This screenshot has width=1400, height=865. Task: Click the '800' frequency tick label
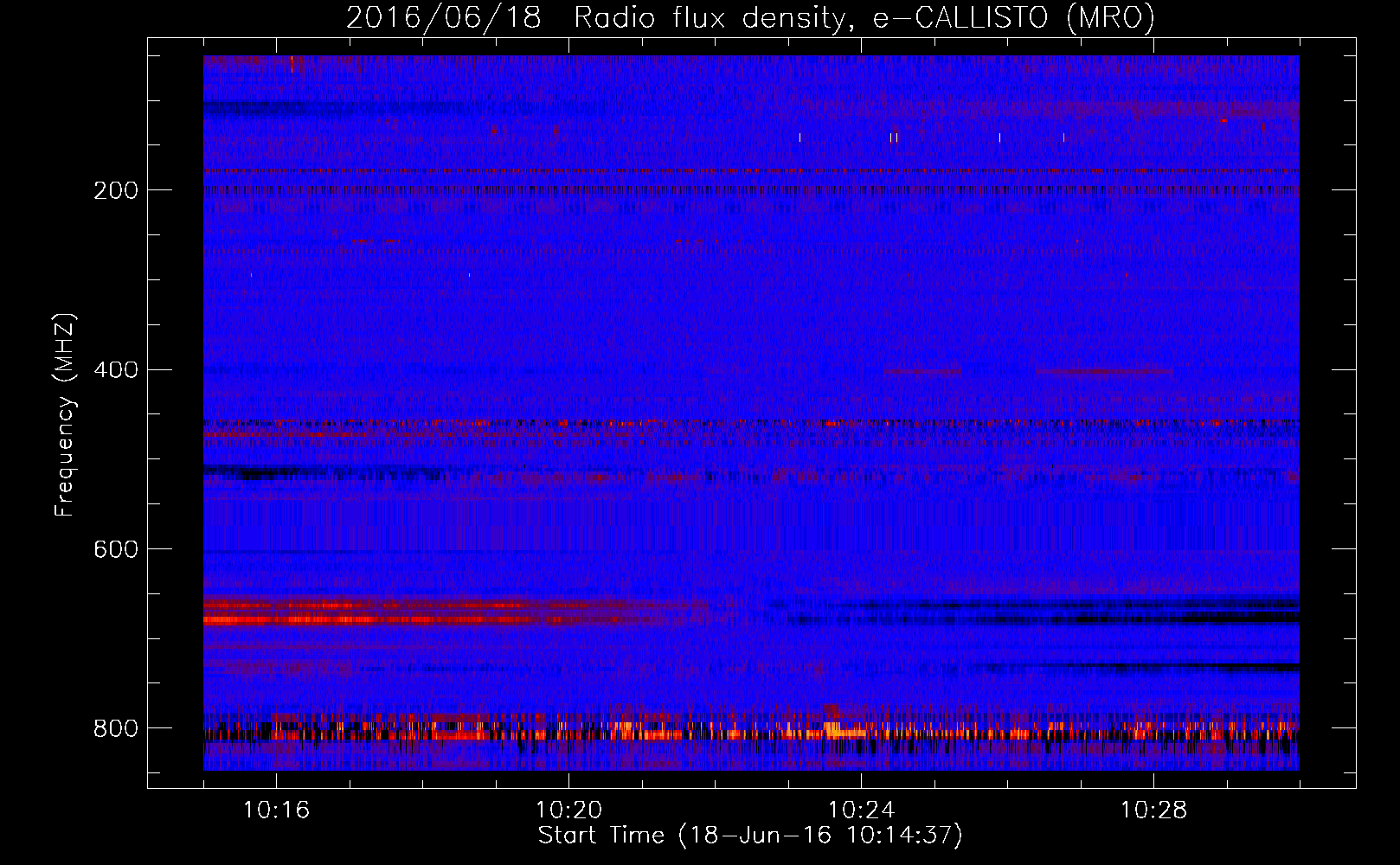(116, 728)
